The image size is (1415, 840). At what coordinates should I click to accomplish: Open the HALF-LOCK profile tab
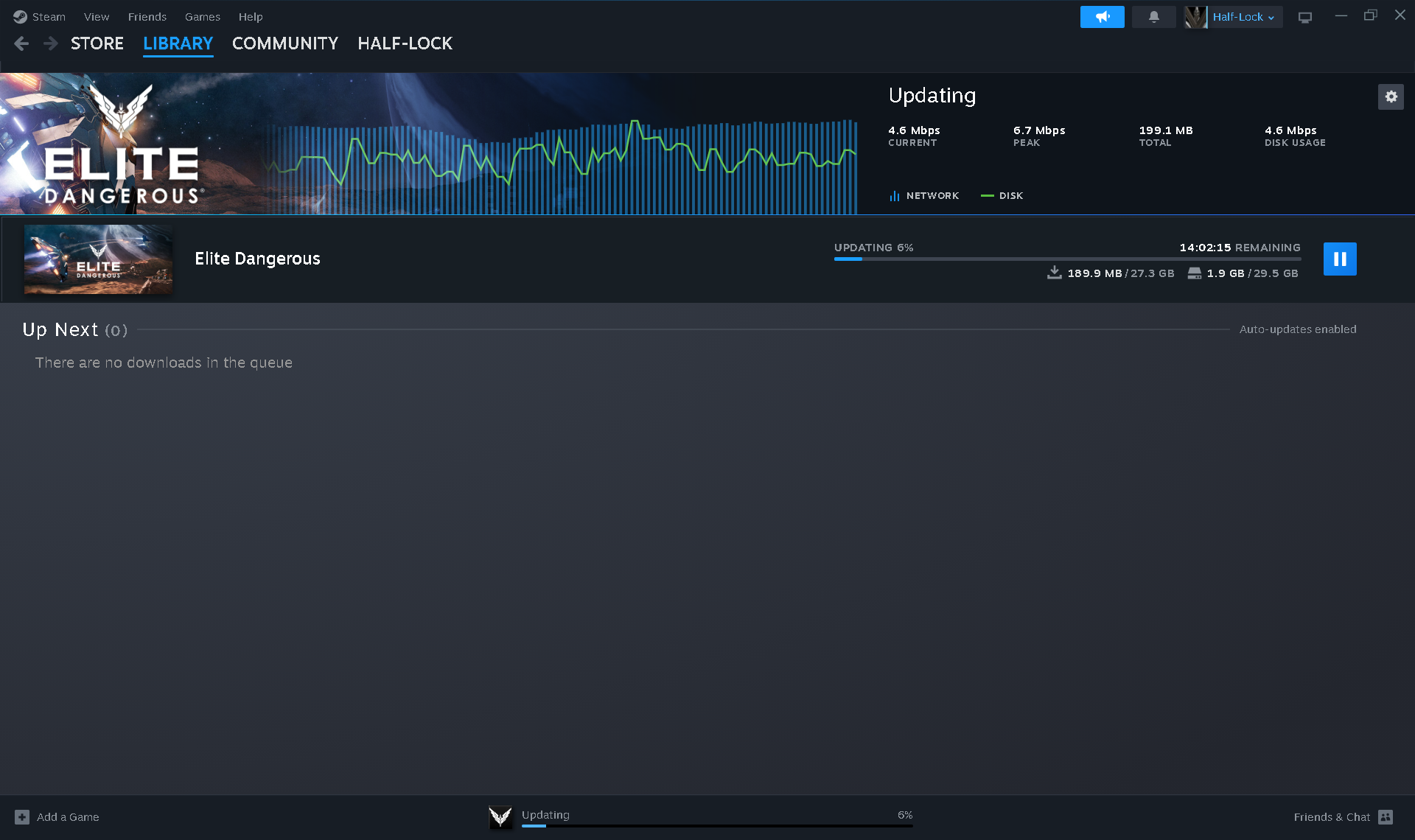405,43
